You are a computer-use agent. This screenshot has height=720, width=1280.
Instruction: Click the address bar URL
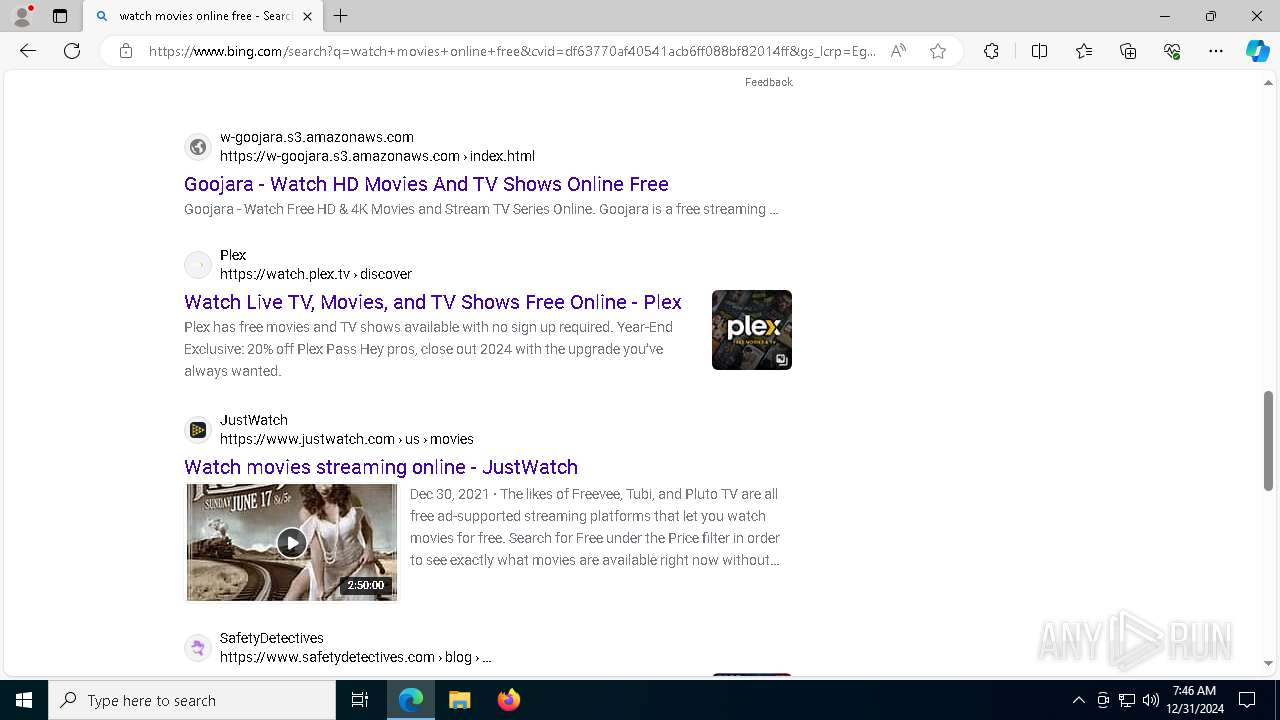pyautogui.click(x=512, y=51)
